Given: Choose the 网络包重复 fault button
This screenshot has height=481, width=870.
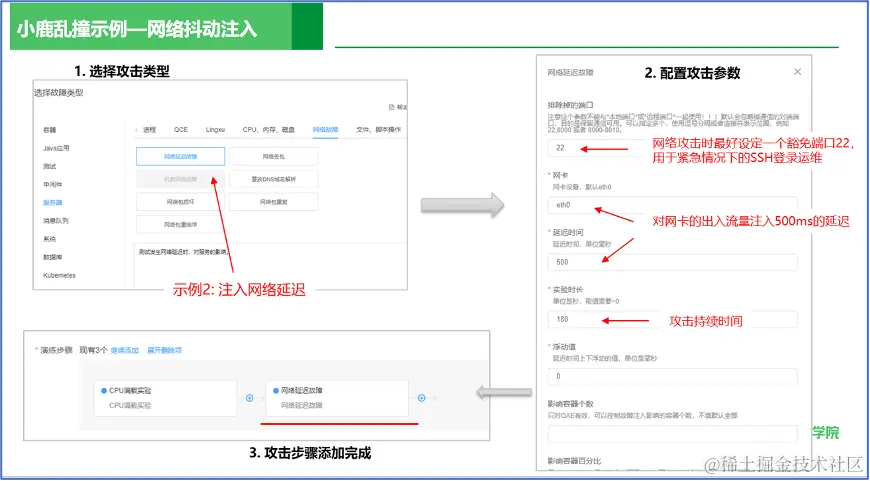Looking at the screenshot, I should tap(274, 202).
